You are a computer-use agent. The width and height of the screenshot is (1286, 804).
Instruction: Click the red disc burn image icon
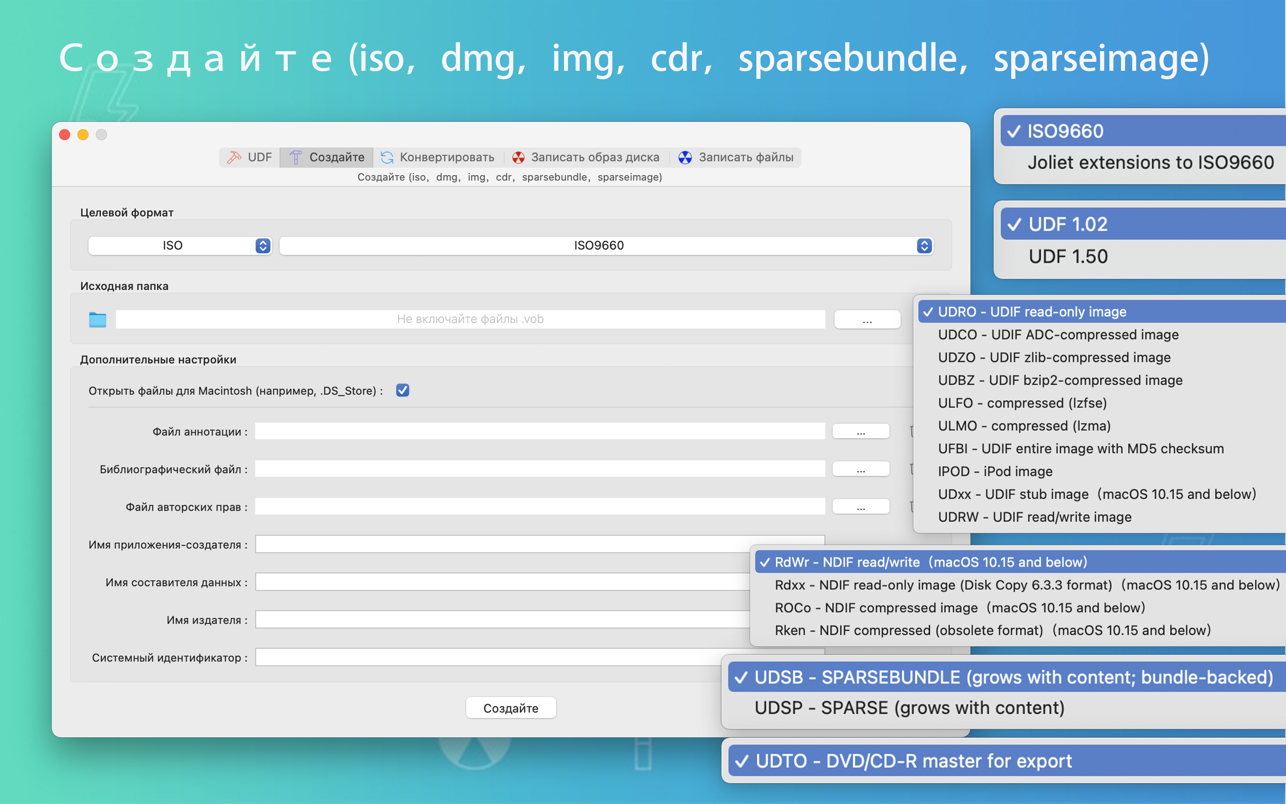pyautogui.click(x=518, y=157)
